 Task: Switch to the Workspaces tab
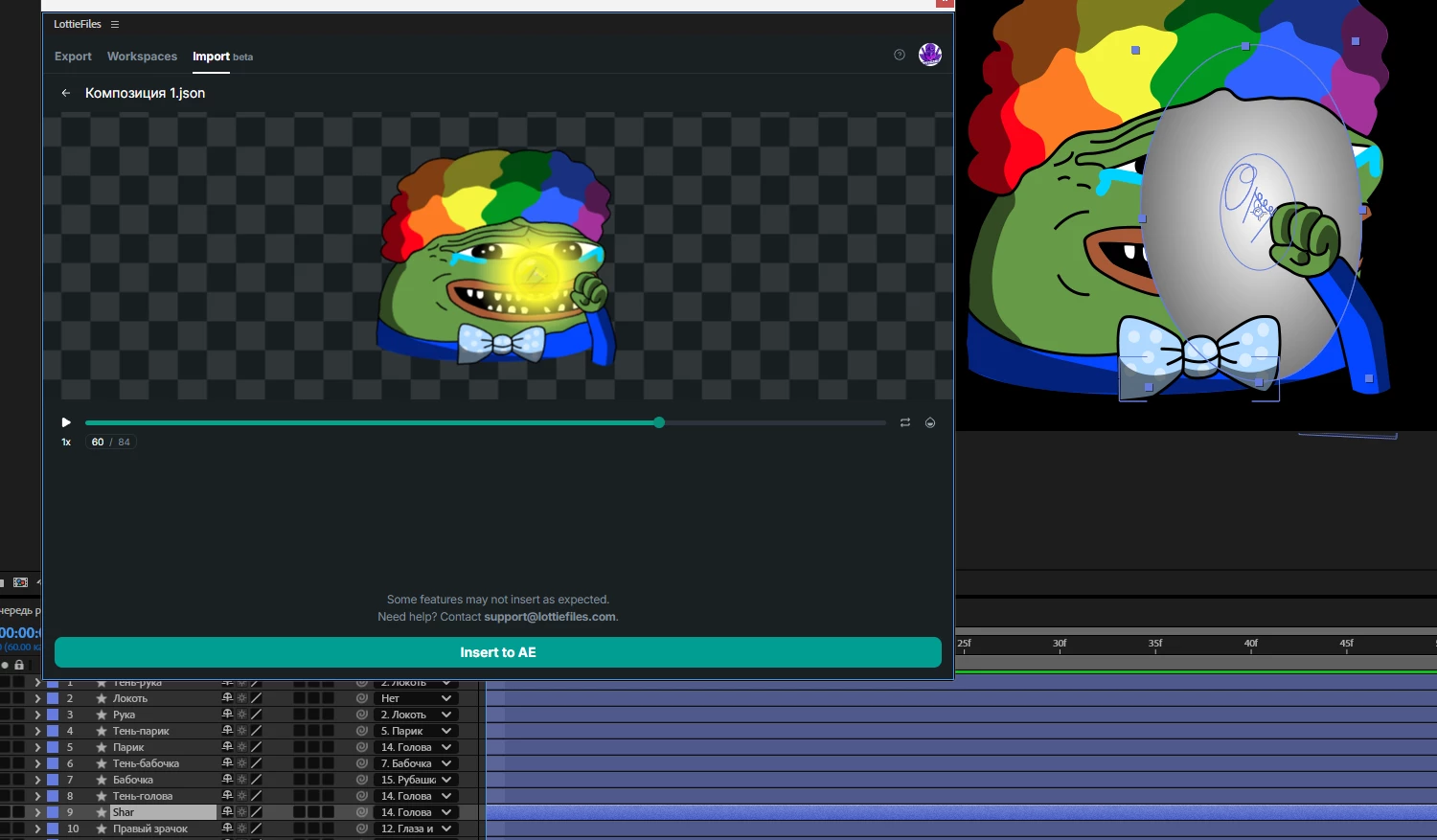click(142, 57)
